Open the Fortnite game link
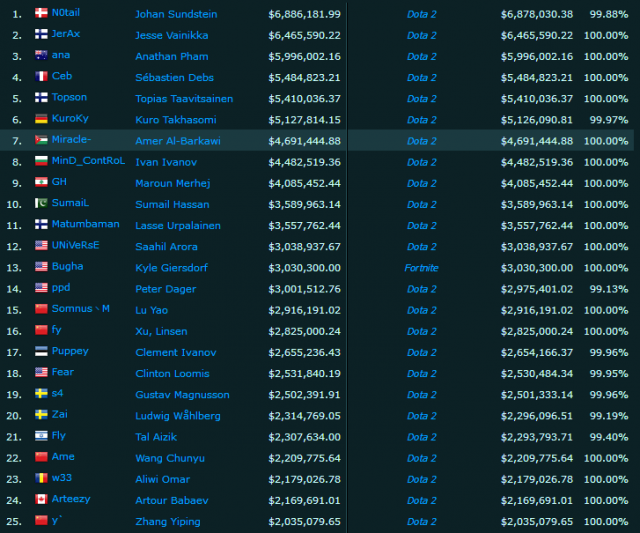 pos(421,268)
